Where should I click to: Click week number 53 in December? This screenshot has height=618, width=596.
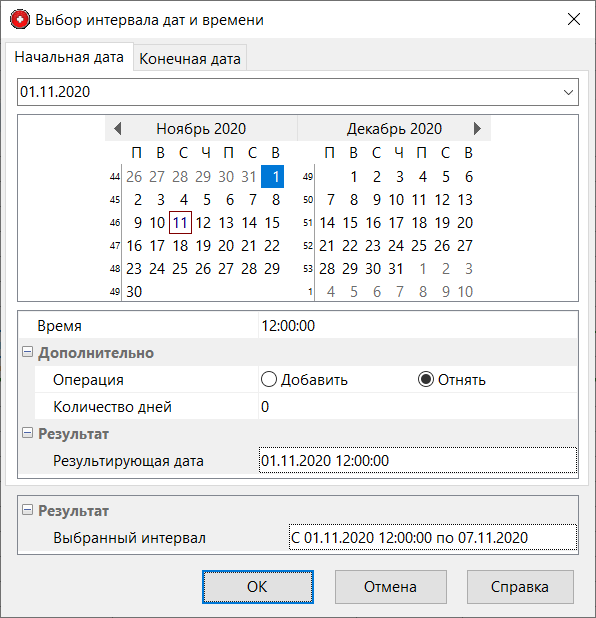308,269
